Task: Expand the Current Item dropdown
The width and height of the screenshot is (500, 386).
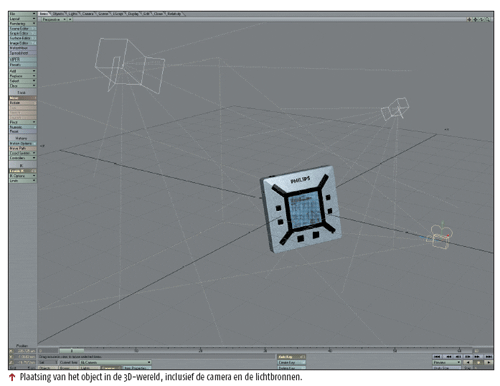Action: (x=116, y=362)
